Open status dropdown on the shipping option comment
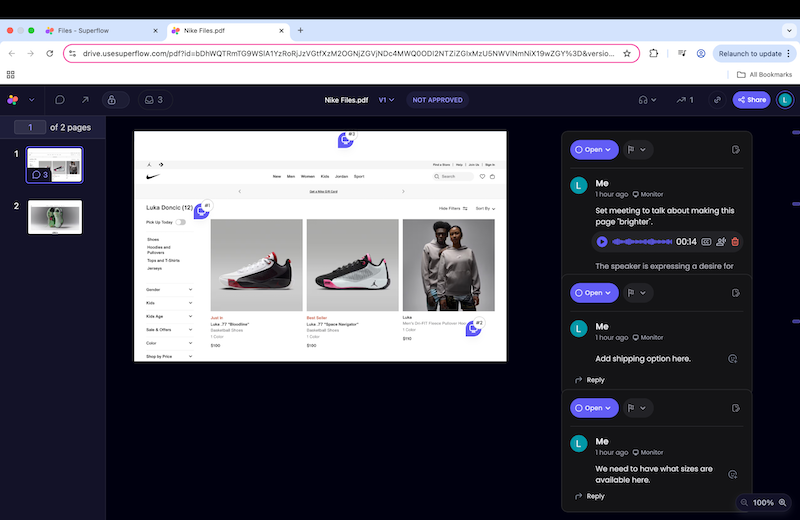Viewport: 800px width, 520px height. (594, 293)
